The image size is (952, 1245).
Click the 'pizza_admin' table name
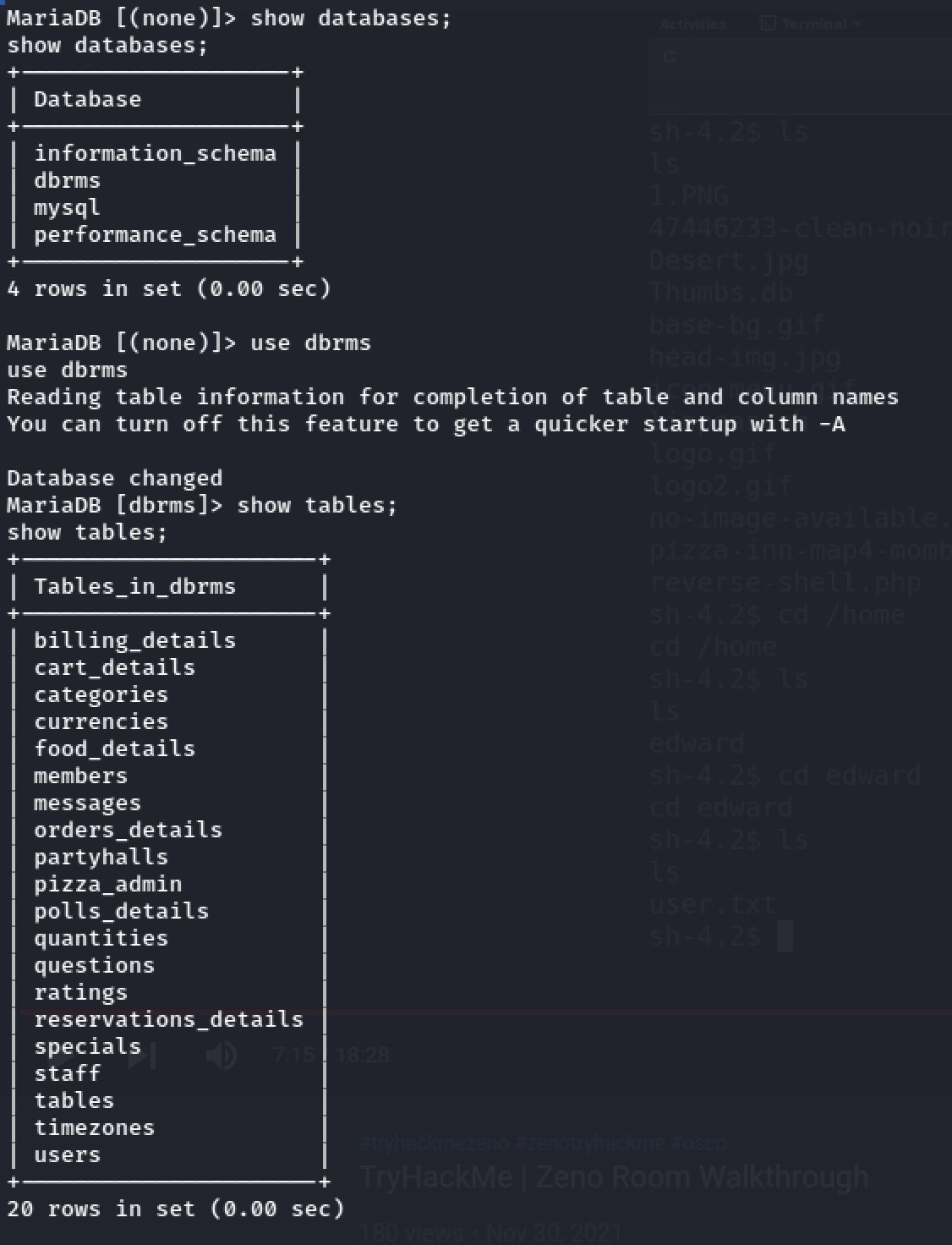pyautogui.click(x=107, y=884)
